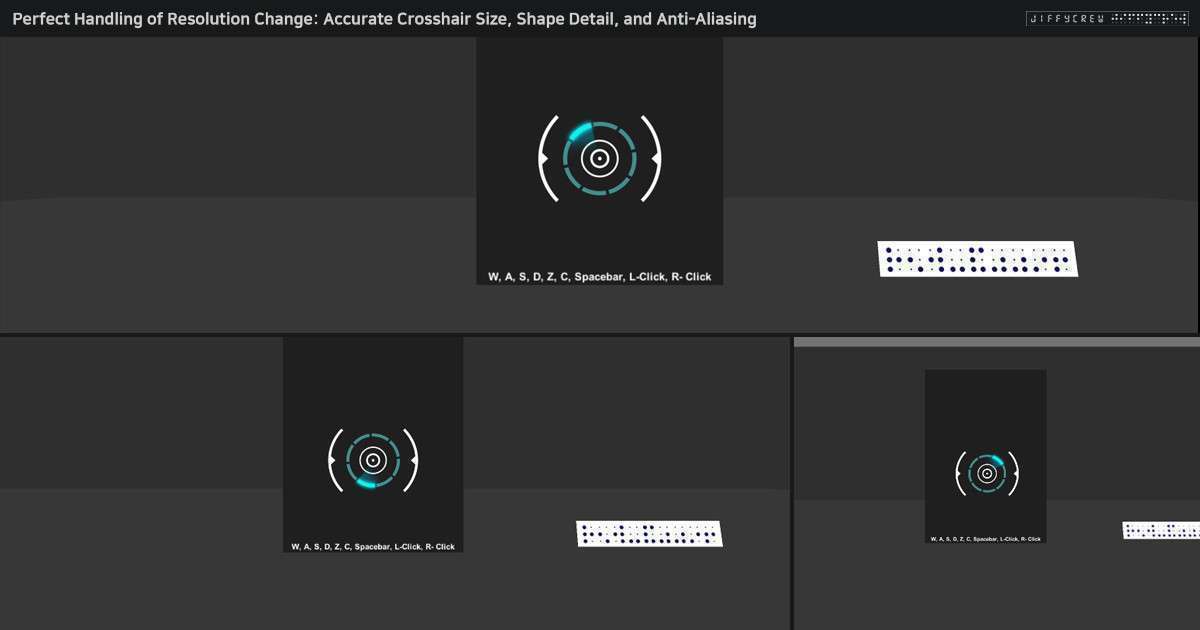Click the dotted key indicator strip in the medium preview
The height and width of the screenshot is (630, 1200).
650,534
